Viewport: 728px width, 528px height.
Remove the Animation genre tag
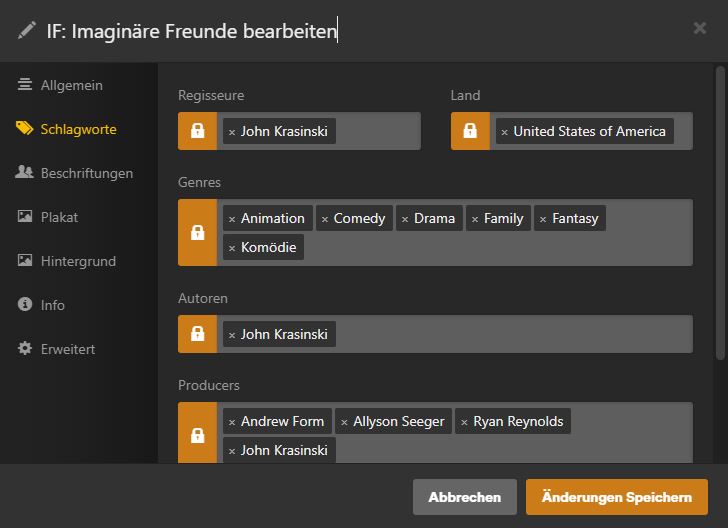pyautogui.click(x=232, y=219)
